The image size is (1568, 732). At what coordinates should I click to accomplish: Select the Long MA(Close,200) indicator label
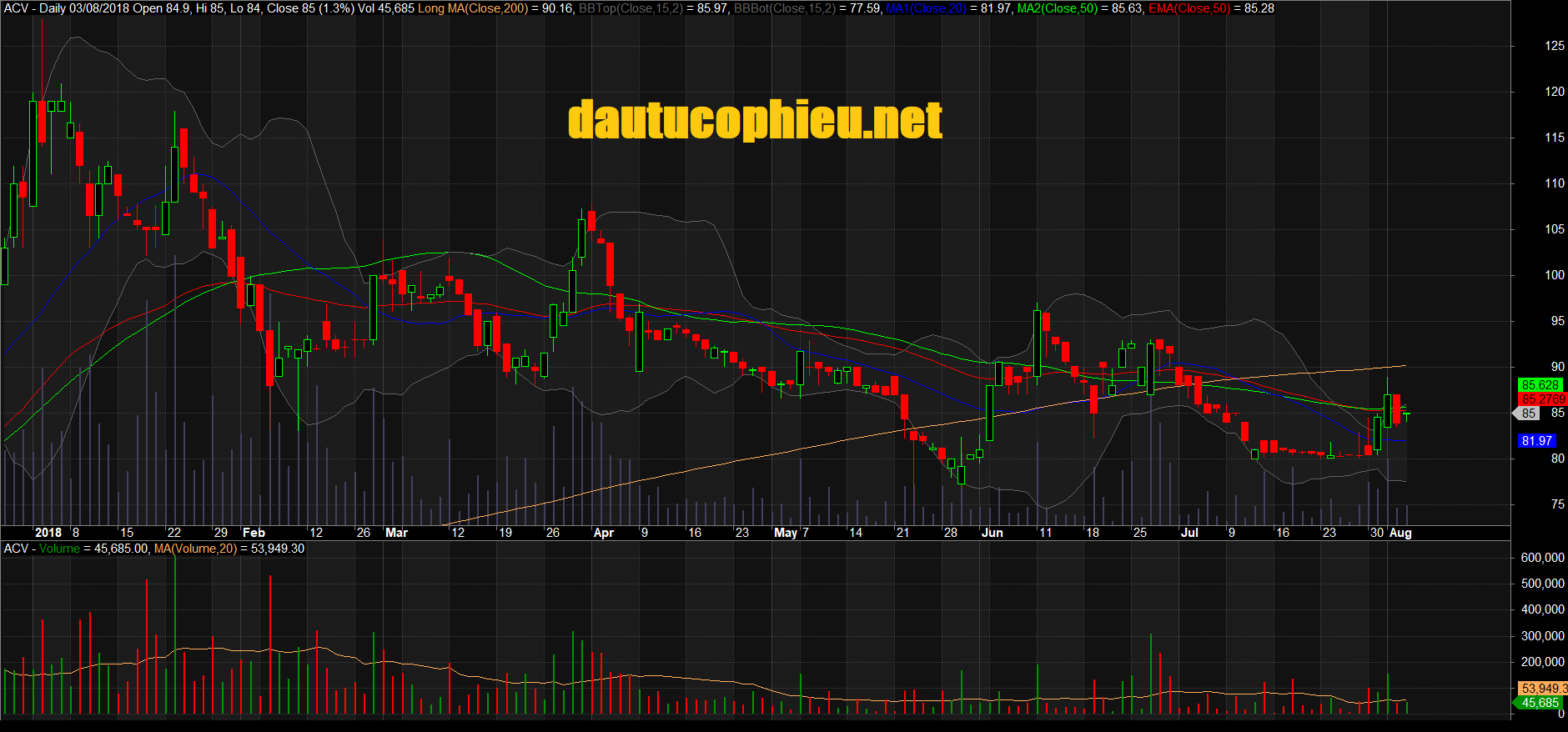tap(473, 8)
